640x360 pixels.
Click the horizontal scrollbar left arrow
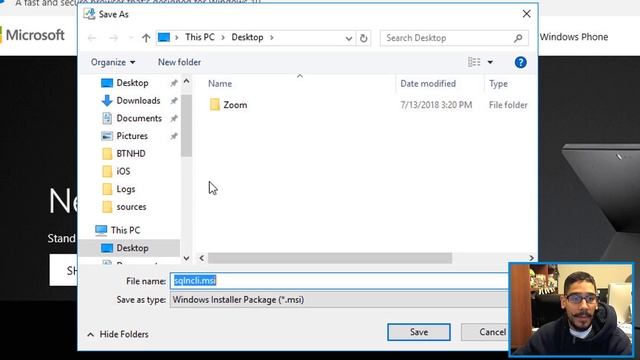[x=202, y=258]
